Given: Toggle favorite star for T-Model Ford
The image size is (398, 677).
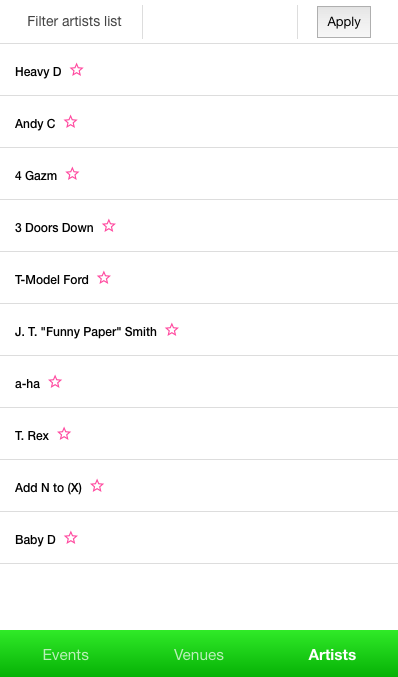Looking at the screenshot, I should click(x=104, y=278).
